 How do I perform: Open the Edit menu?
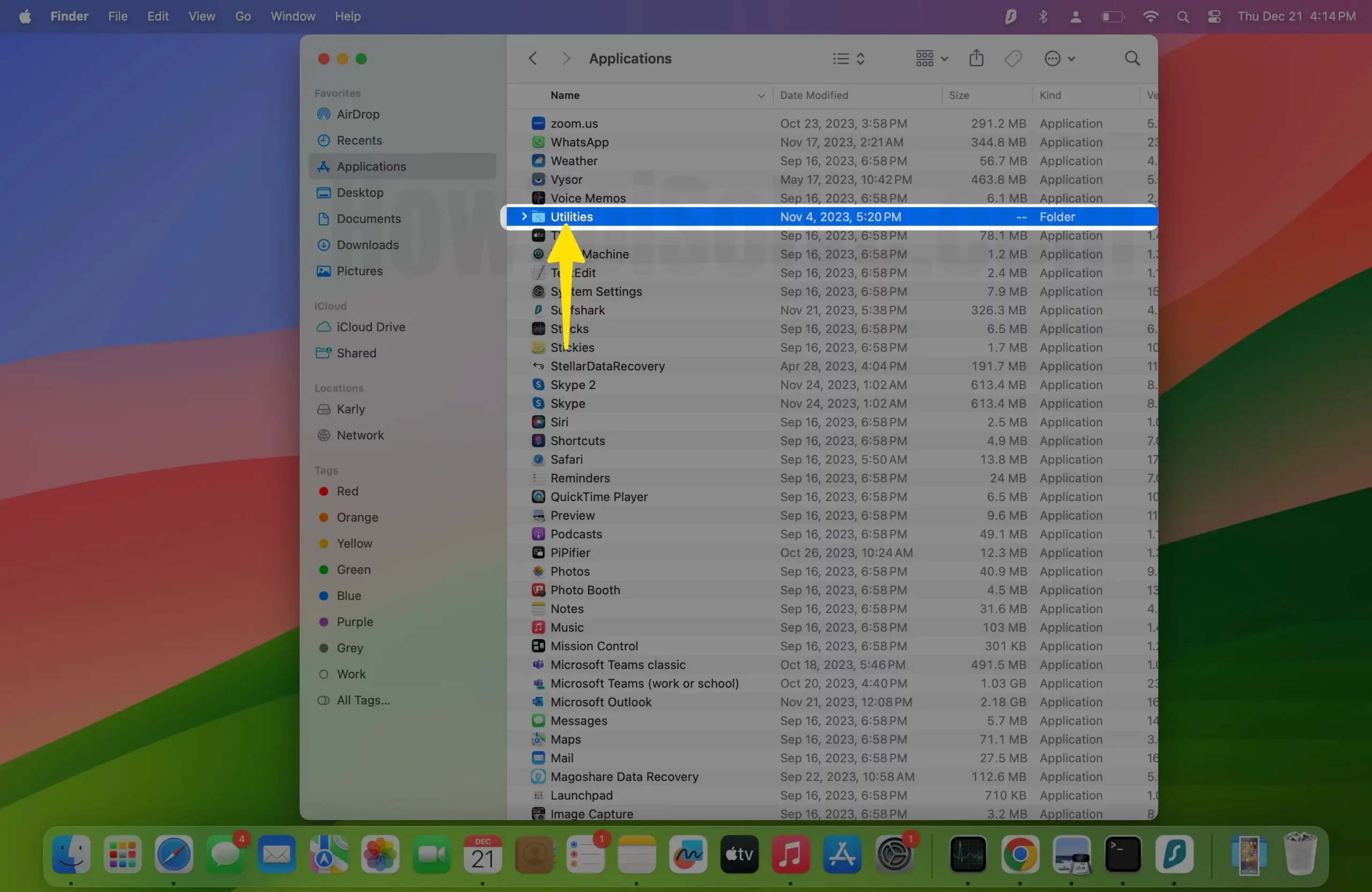pos(158,16)
